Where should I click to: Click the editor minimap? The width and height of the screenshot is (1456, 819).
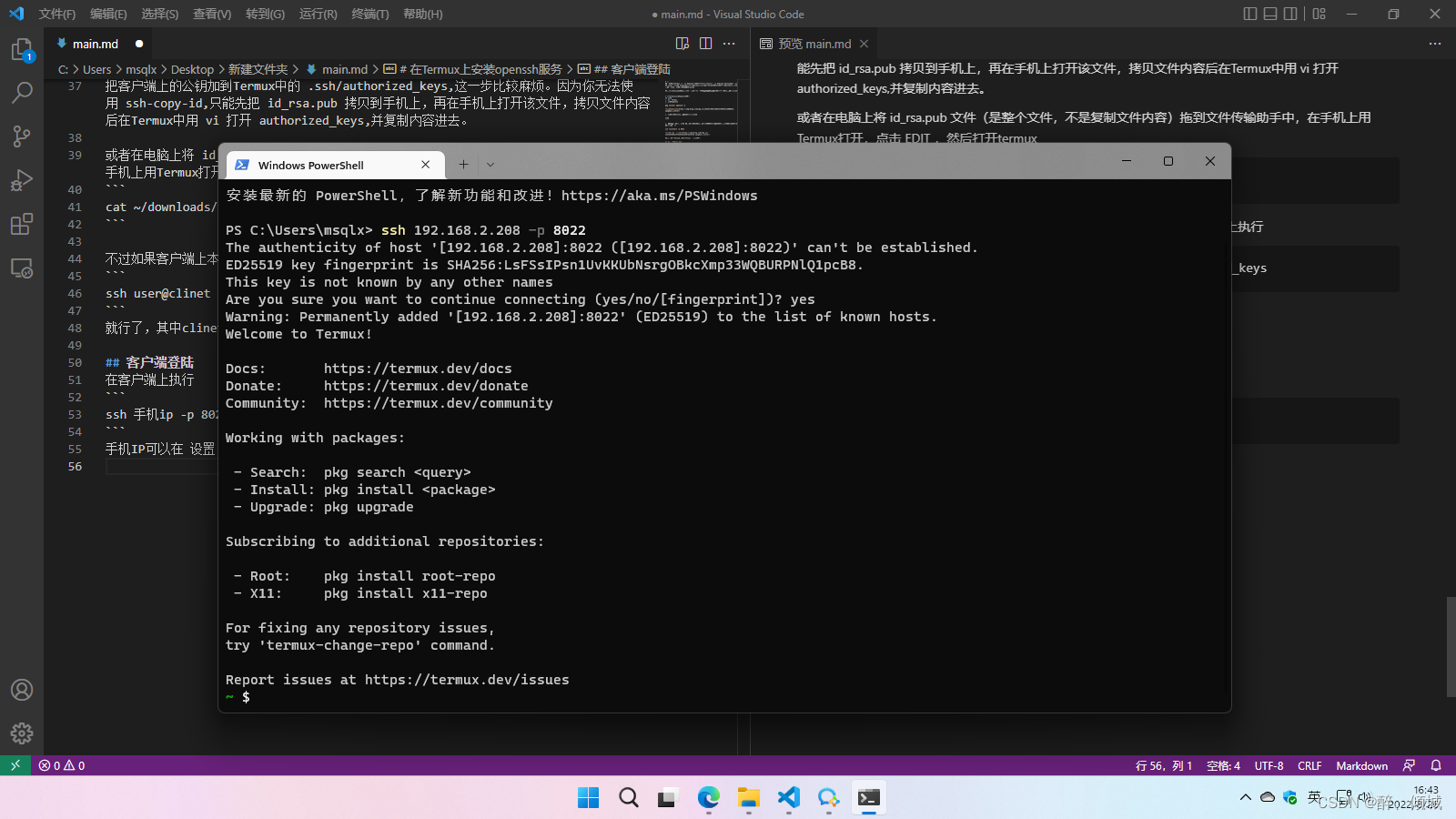pyautogui.click(x=702, y=109)
